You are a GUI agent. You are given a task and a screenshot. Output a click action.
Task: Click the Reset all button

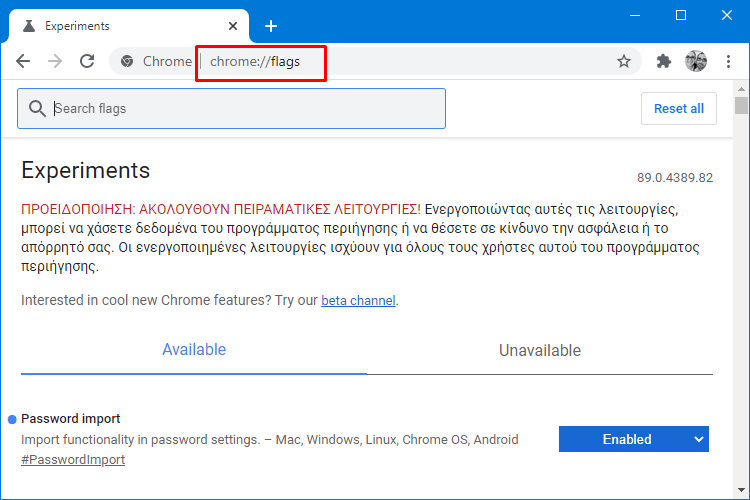tap(679, 109)
